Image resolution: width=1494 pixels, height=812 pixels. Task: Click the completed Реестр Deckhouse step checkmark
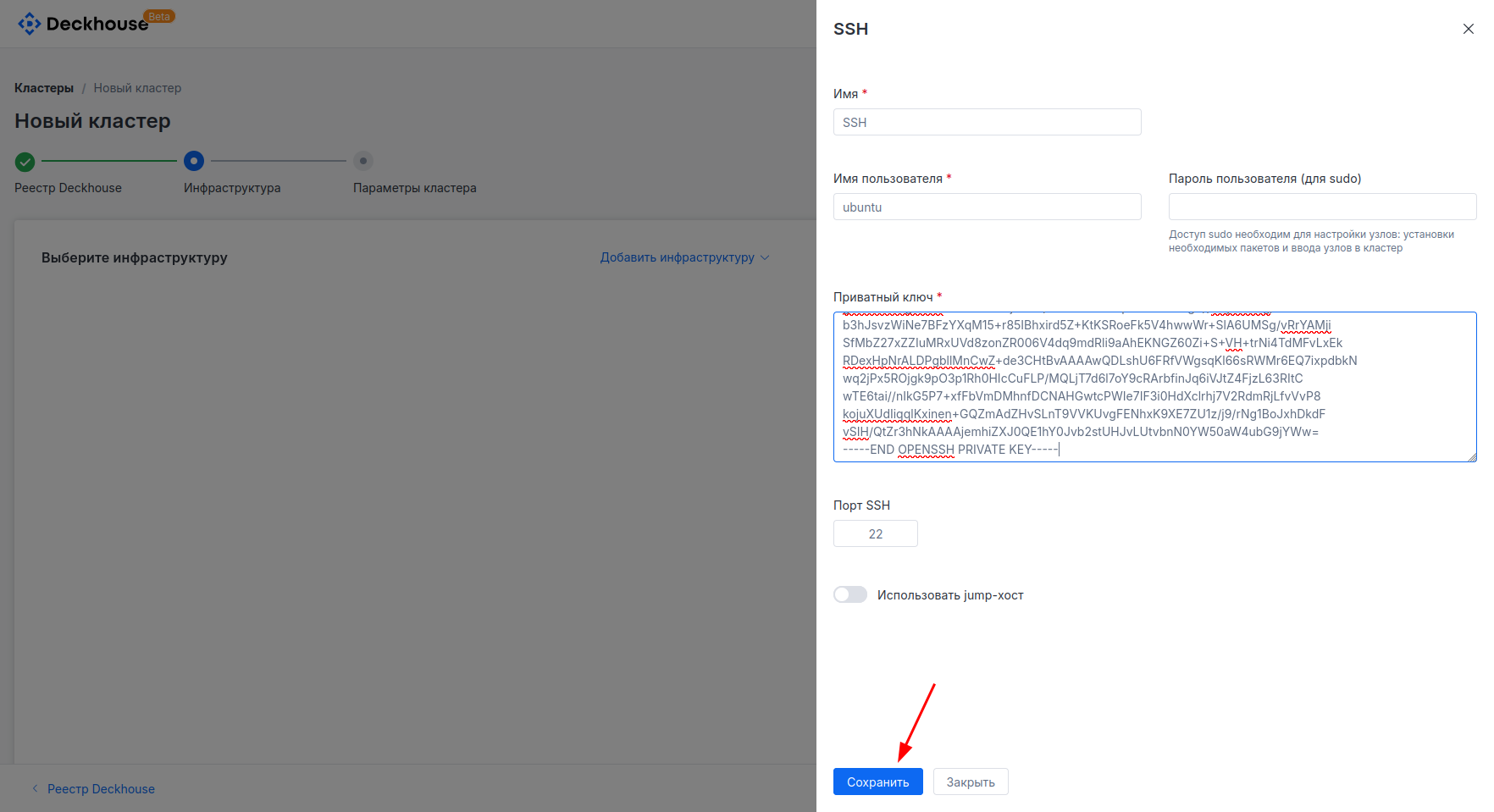(x=24, y=161)
